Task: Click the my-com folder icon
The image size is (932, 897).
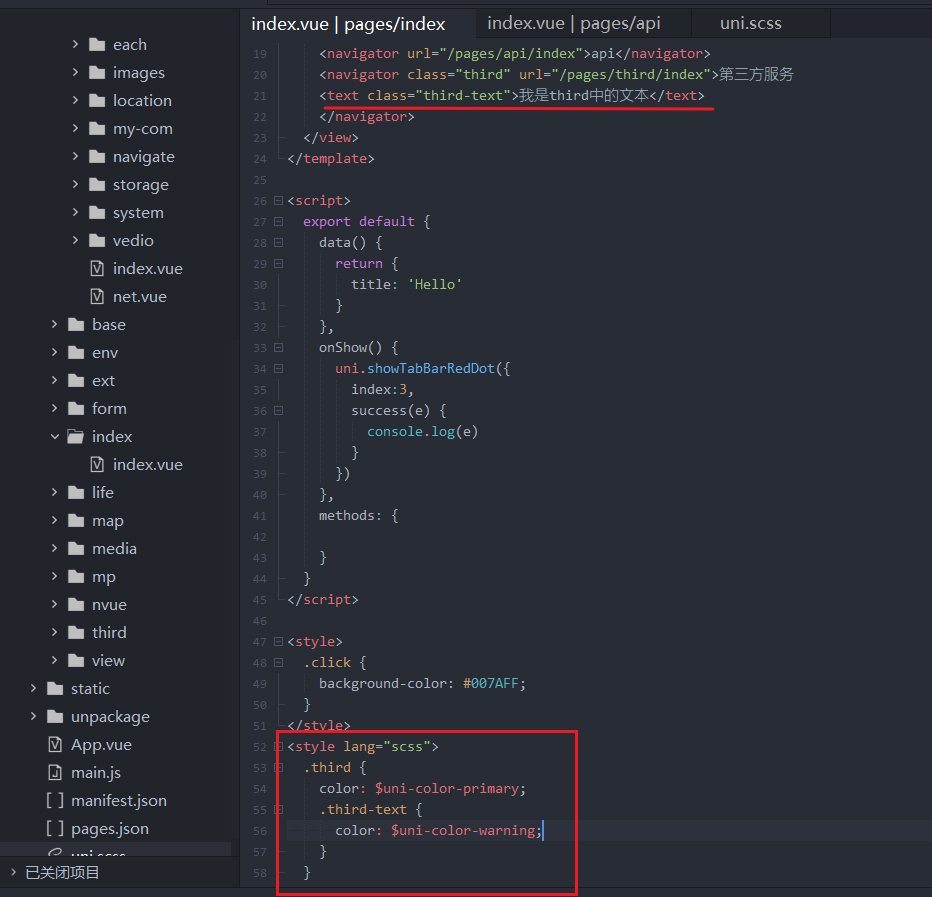Action: coord(97,128)
